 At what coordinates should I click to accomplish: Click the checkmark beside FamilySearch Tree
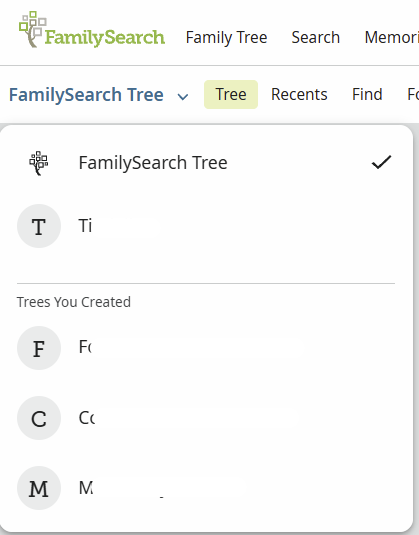pyautogui.click(x=381, y=162)
